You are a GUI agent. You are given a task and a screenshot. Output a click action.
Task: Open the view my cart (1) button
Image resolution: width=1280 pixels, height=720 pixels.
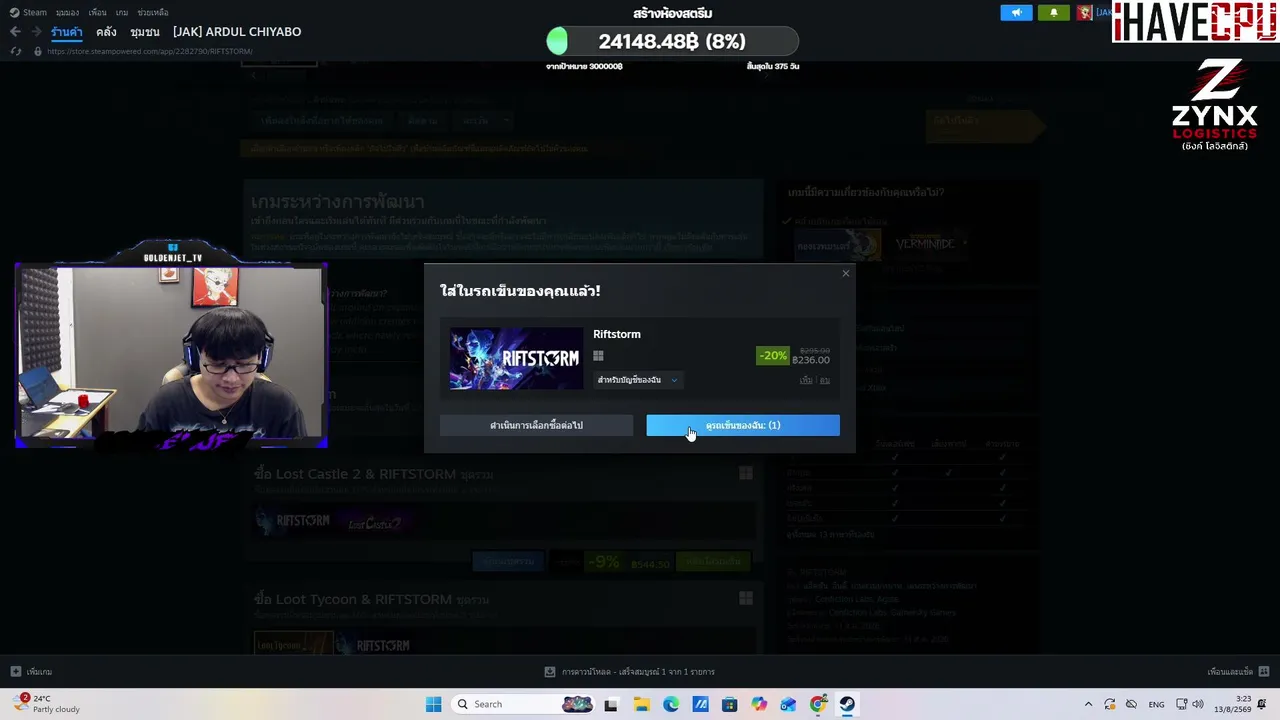tap(743, 426)
